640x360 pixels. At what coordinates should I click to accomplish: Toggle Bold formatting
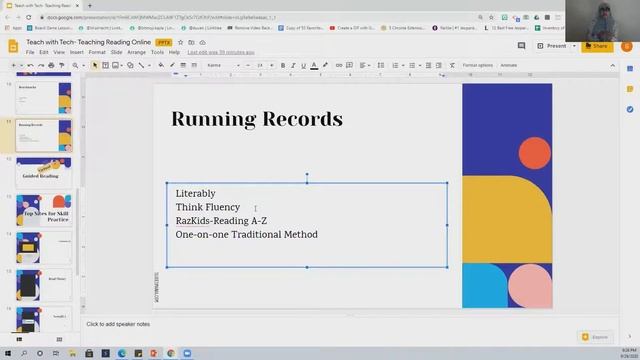(x=283, y=65)
